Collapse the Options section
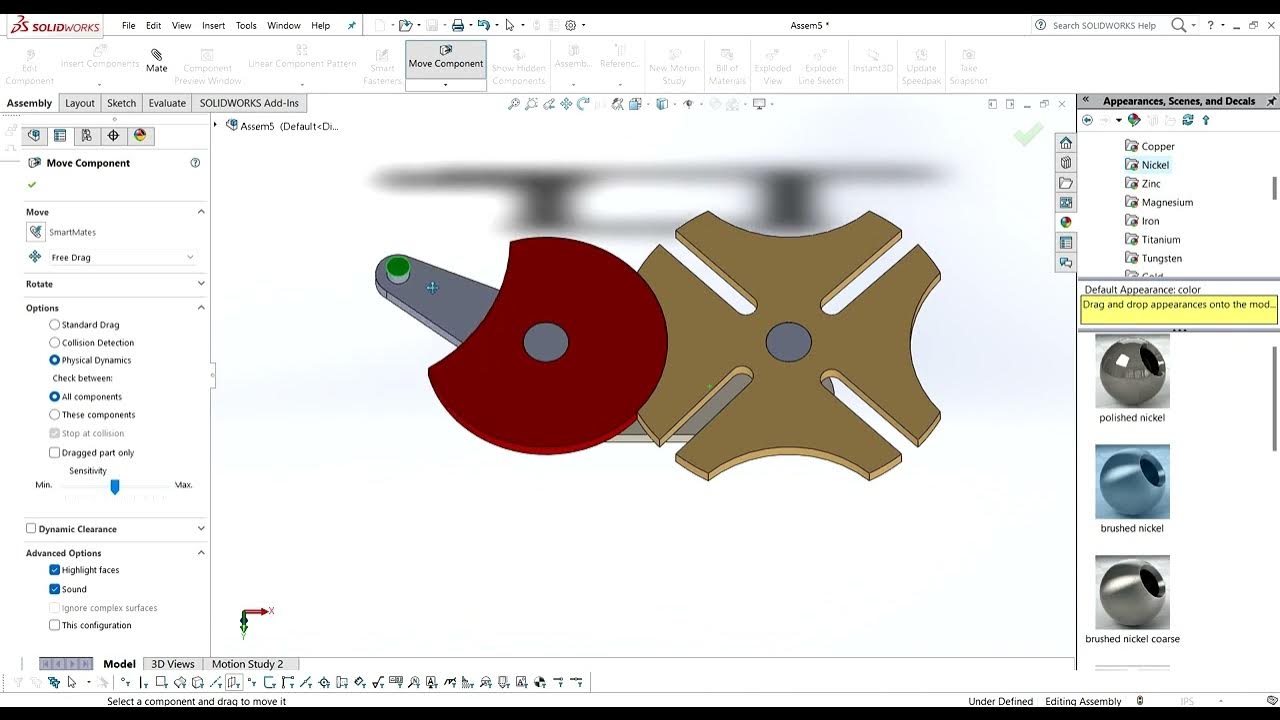The image size is (1280, 720). coord(201,308)
